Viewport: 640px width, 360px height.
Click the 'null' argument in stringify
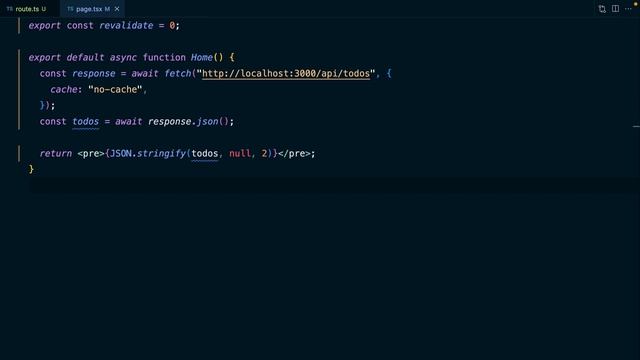(240, 153)
